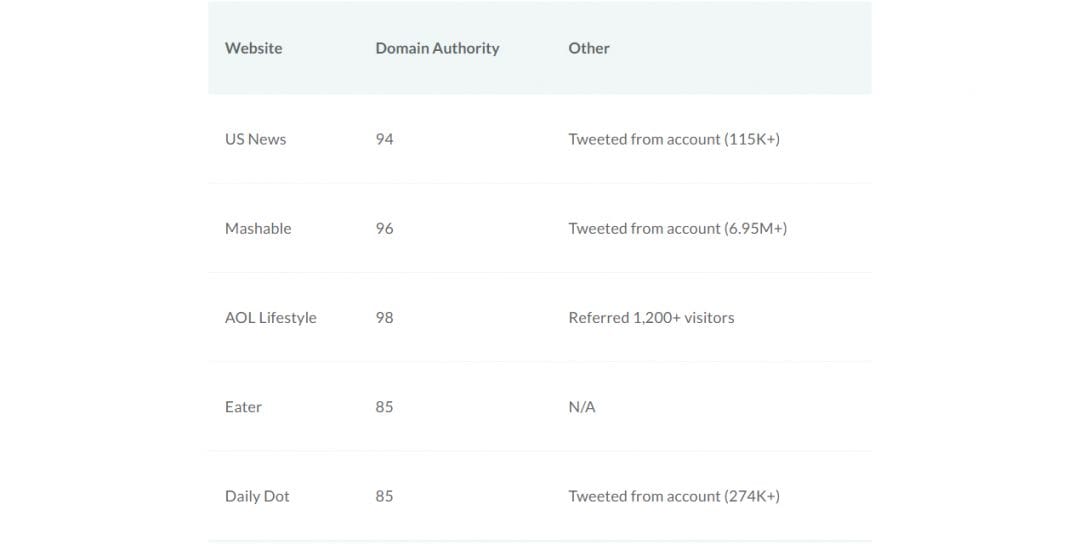Click US News domain authority 94

tap(384, 139)
